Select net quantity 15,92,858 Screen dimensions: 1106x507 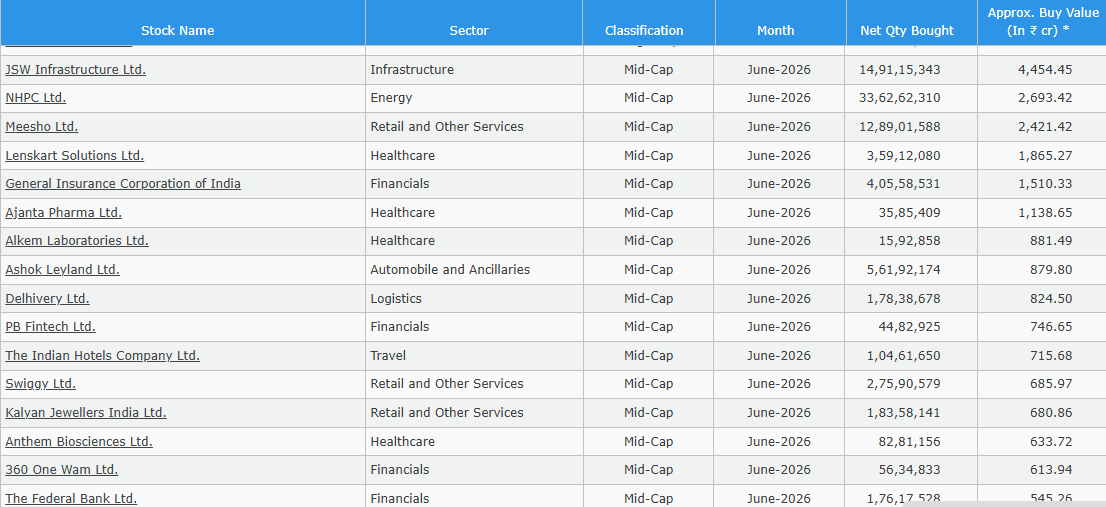pos(912,241)
